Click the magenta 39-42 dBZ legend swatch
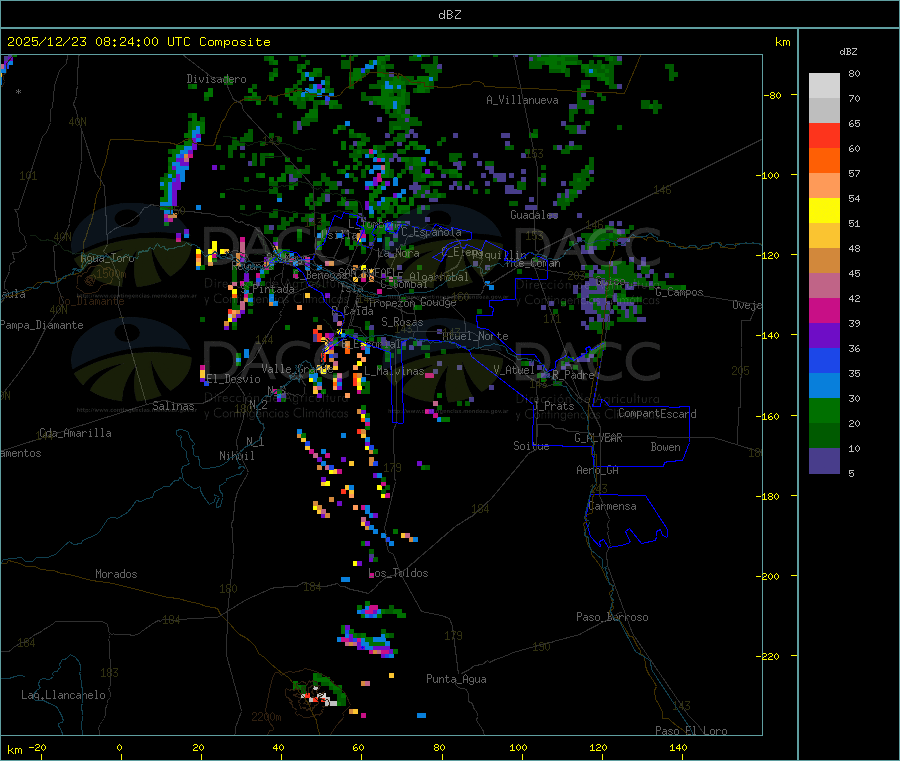Image resolution: width=900 pixels, height=761 pixels. (824, 310)
